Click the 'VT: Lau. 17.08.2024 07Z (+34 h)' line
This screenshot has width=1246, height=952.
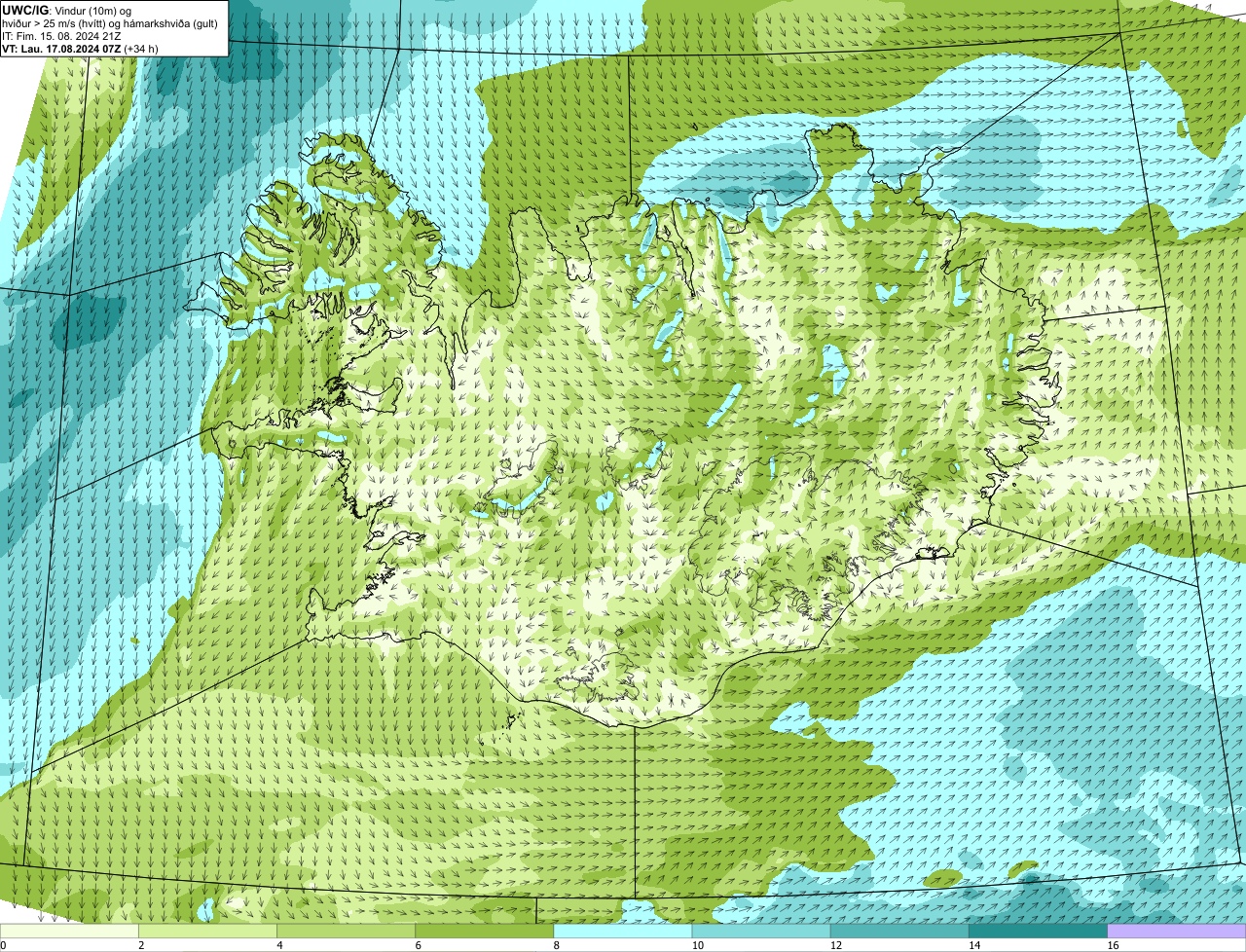pos(80,49)
